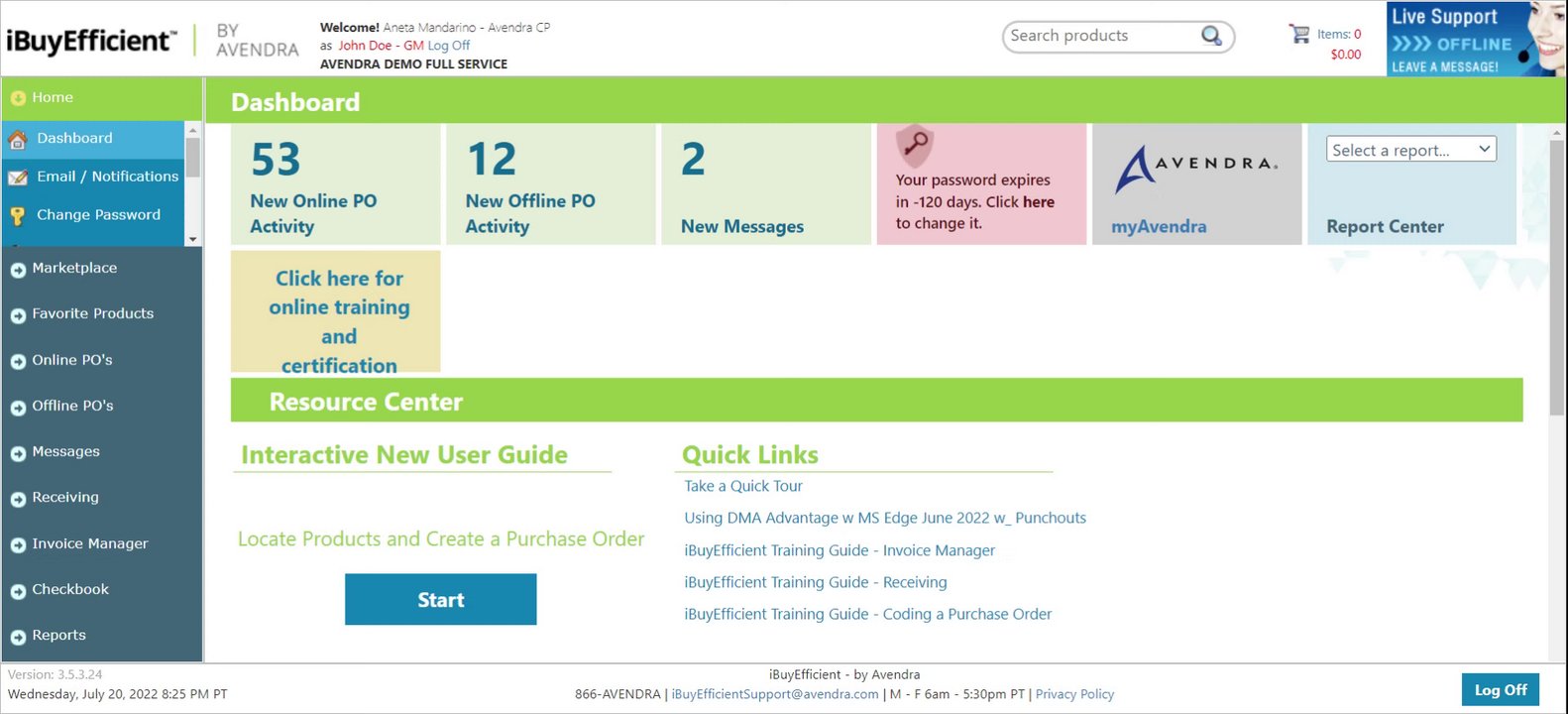Open Training Guide - Receiving link

[816, 582]
